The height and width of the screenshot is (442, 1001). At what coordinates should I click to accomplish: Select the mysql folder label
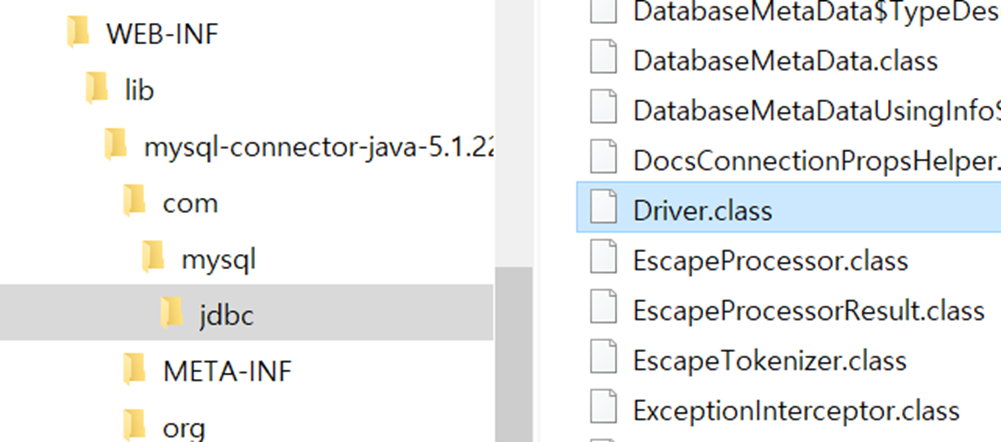point(218,260)
